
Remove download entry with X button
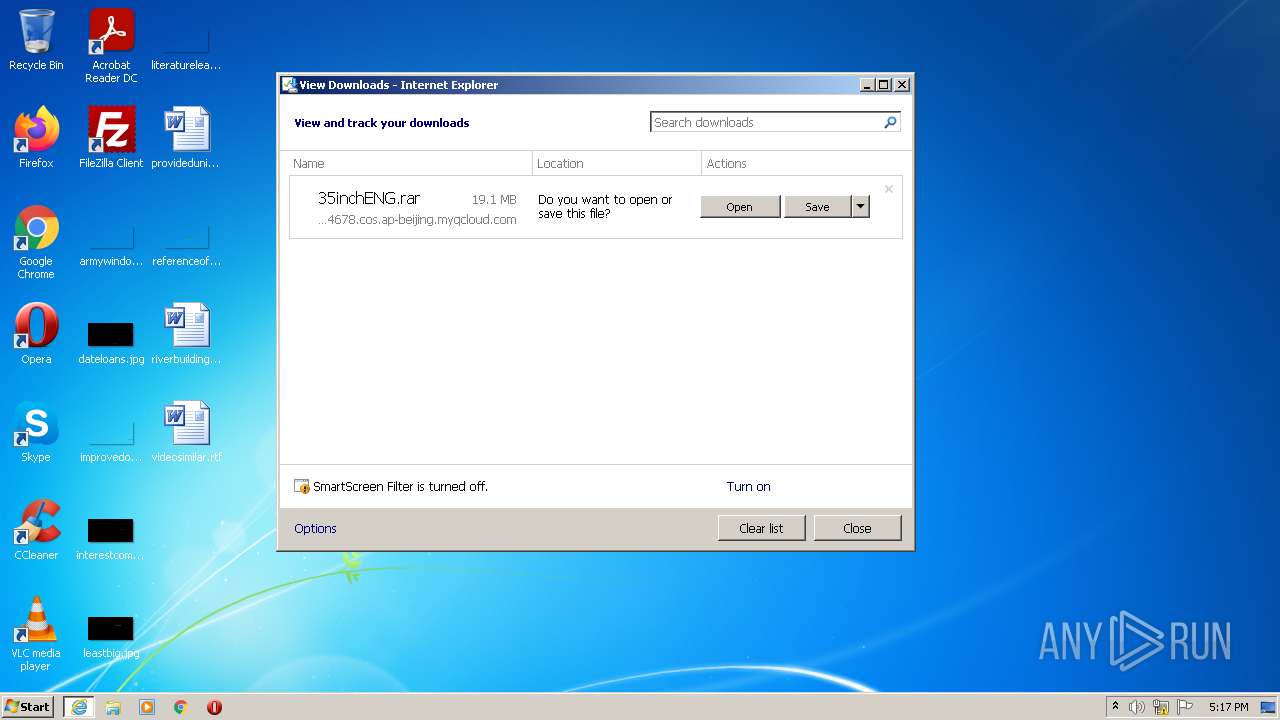[x=888, y=189]
